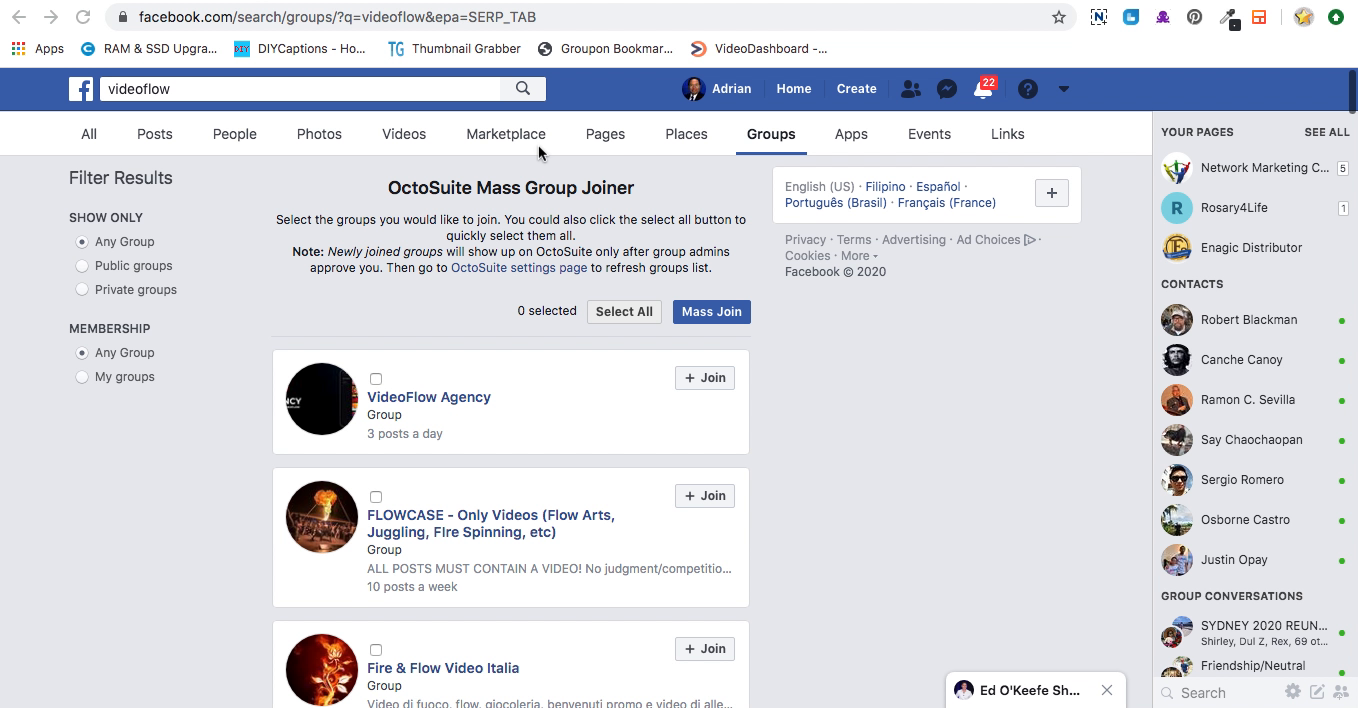The height and width of the screenshot is (708, 1358).
Task: Tick the VideoFlow Agency checkbox
Action: (376, 379)
